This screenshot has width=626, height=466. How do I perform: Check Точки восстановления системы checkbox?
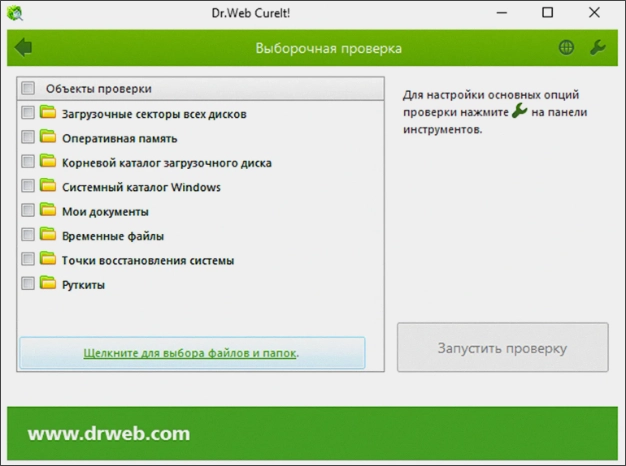pyautogui.click(x=28, y=259)
